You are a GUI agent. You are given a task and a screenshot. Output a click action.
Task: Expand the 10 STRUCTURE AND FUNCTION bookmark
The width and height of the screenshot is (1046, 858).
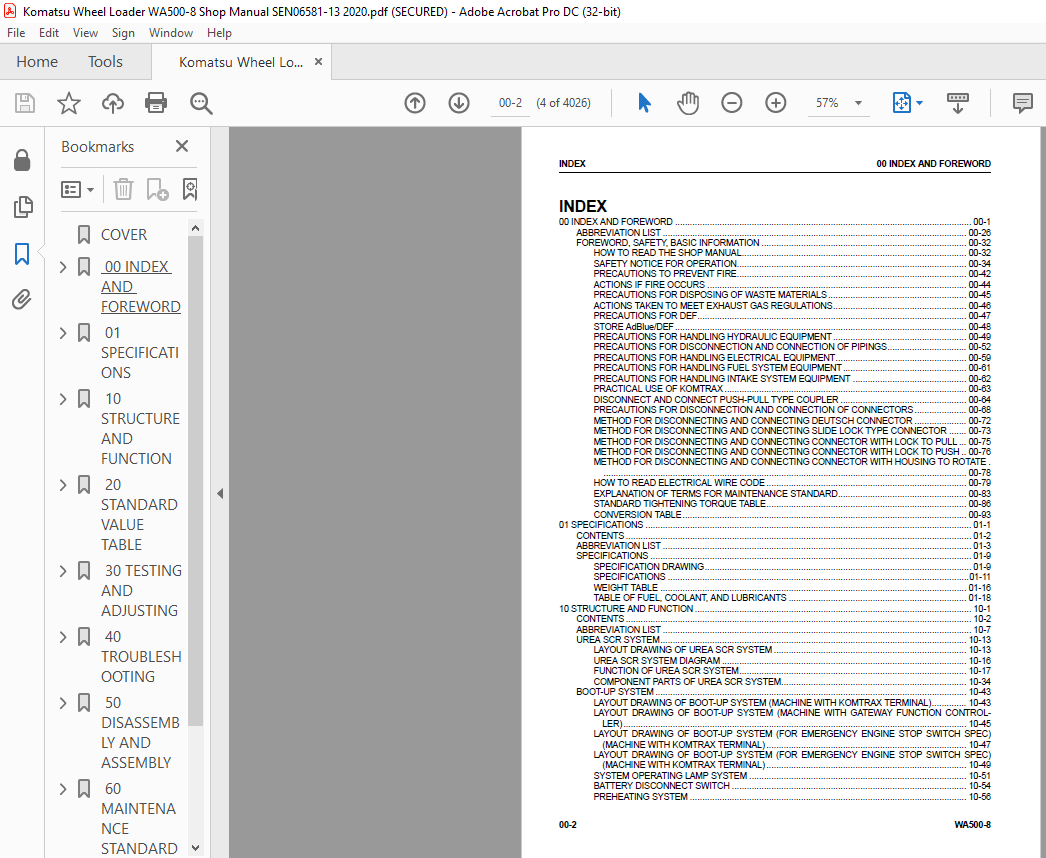click(x=63, y=399)
